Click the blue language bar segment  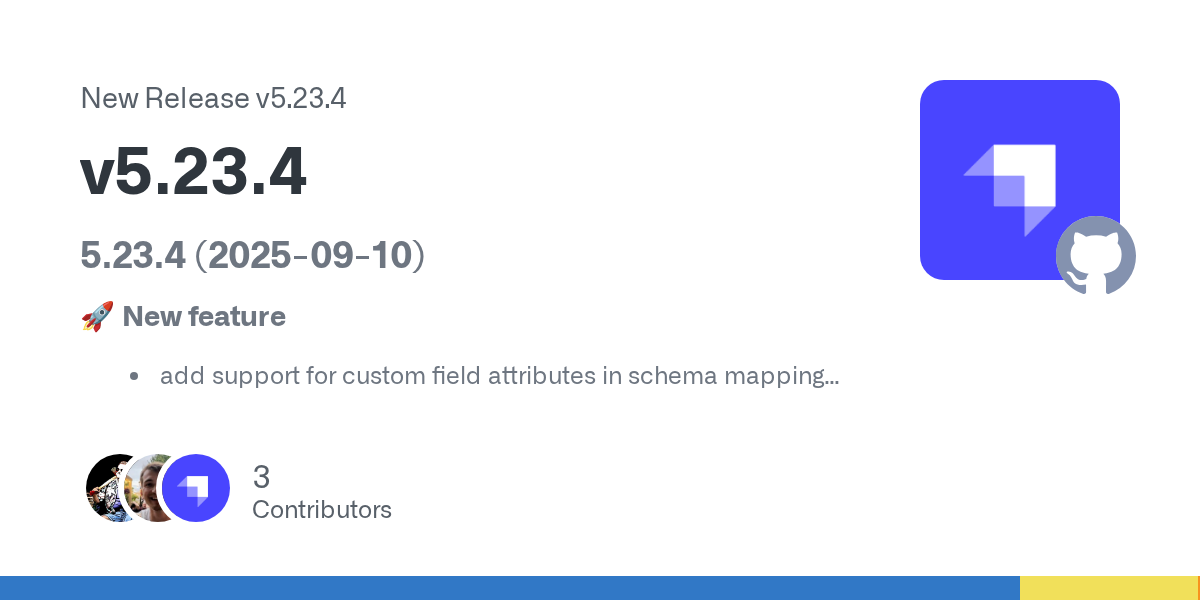click(x=510, y=588)
